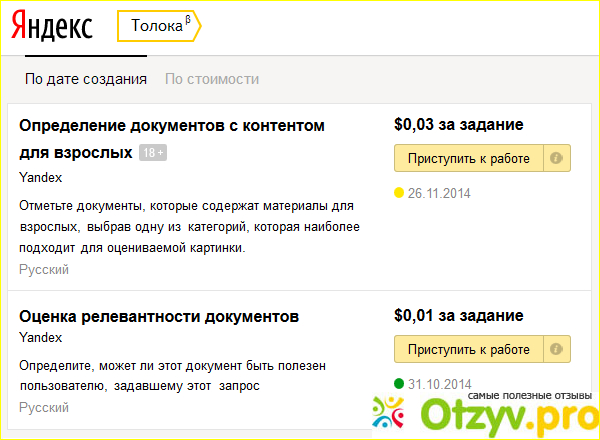Image resolution: width=600 pixels, height=440 pixels.
Task: Click info icon beside the $0,03 task button
Action: 557,158
